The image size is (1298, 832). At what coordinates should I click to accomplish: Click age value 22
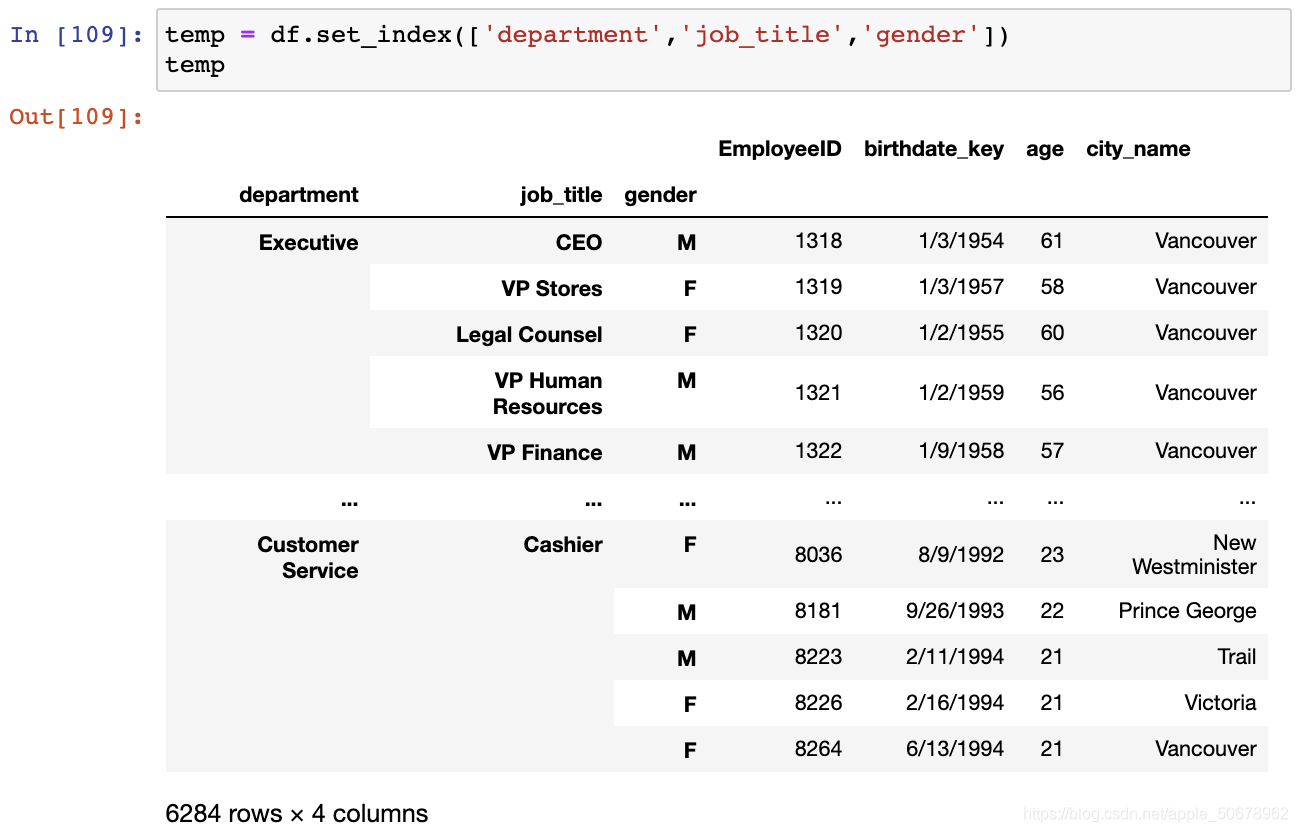click(1052, 611)
